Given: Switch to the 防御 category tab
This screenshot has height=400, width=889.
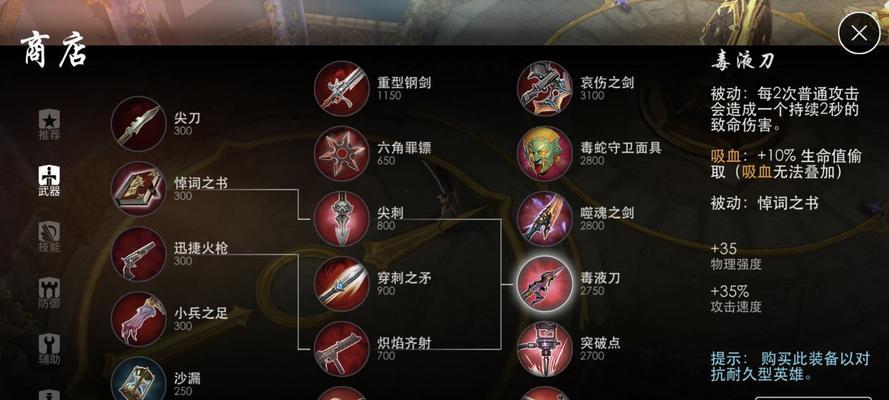Looking at the screenshot, I should (x=49, y=293).
